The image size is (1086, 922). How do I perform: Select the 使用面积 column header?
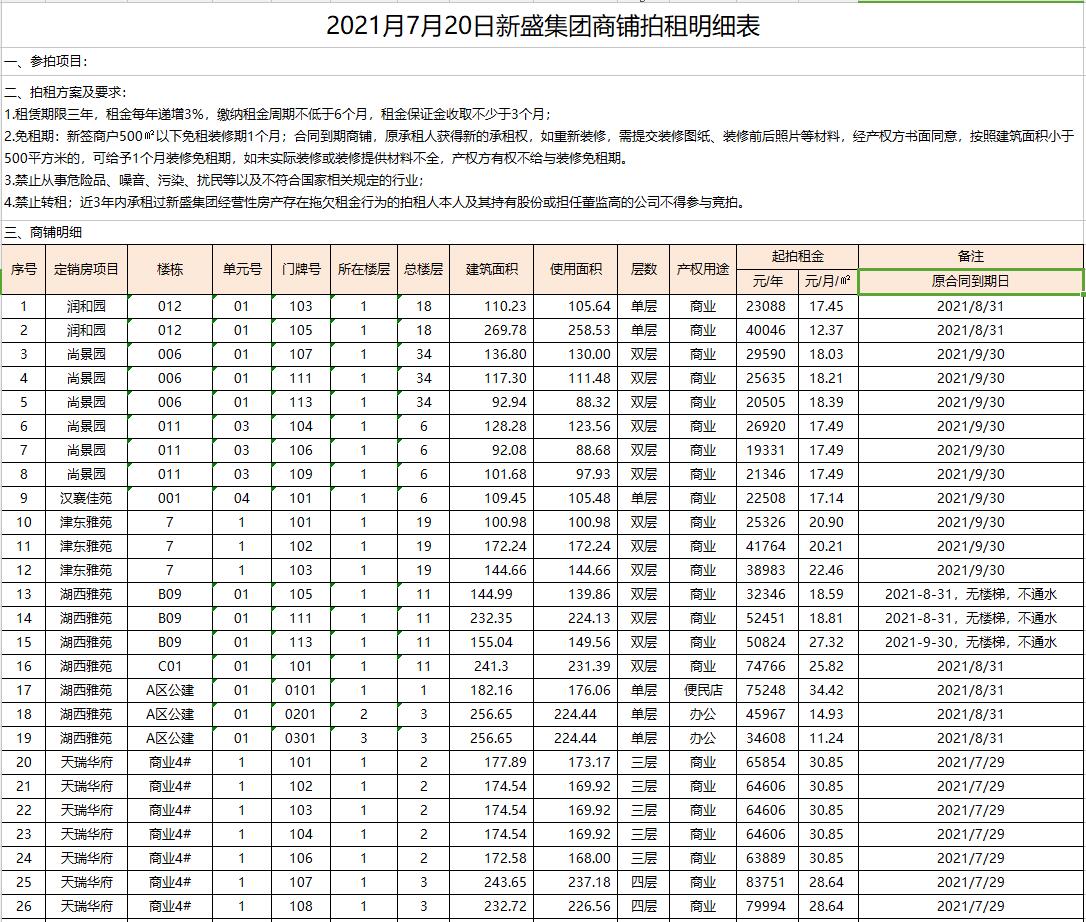point(575,269)
